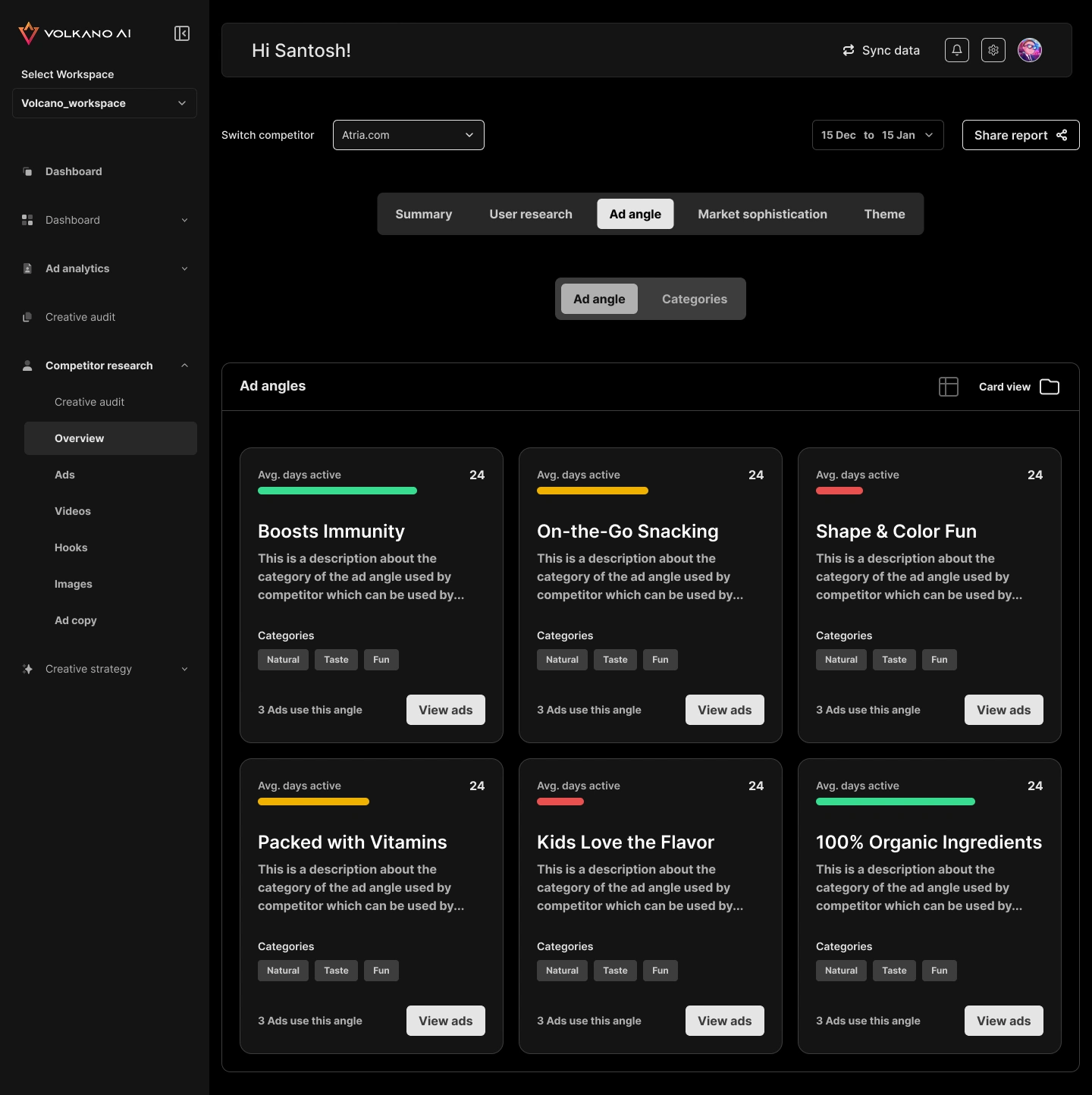1092x1095 pixels.
Task: Click the Taste tag on Kids Love the Flavor
Action: (x=615, y=971)
